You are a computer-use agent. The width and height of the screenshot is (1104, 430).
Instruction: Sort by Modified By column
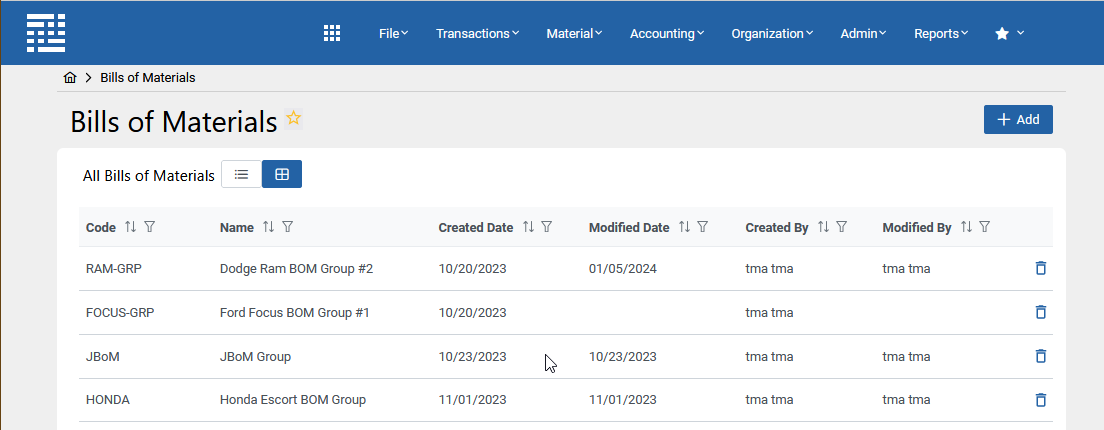(x=966, y=227)
